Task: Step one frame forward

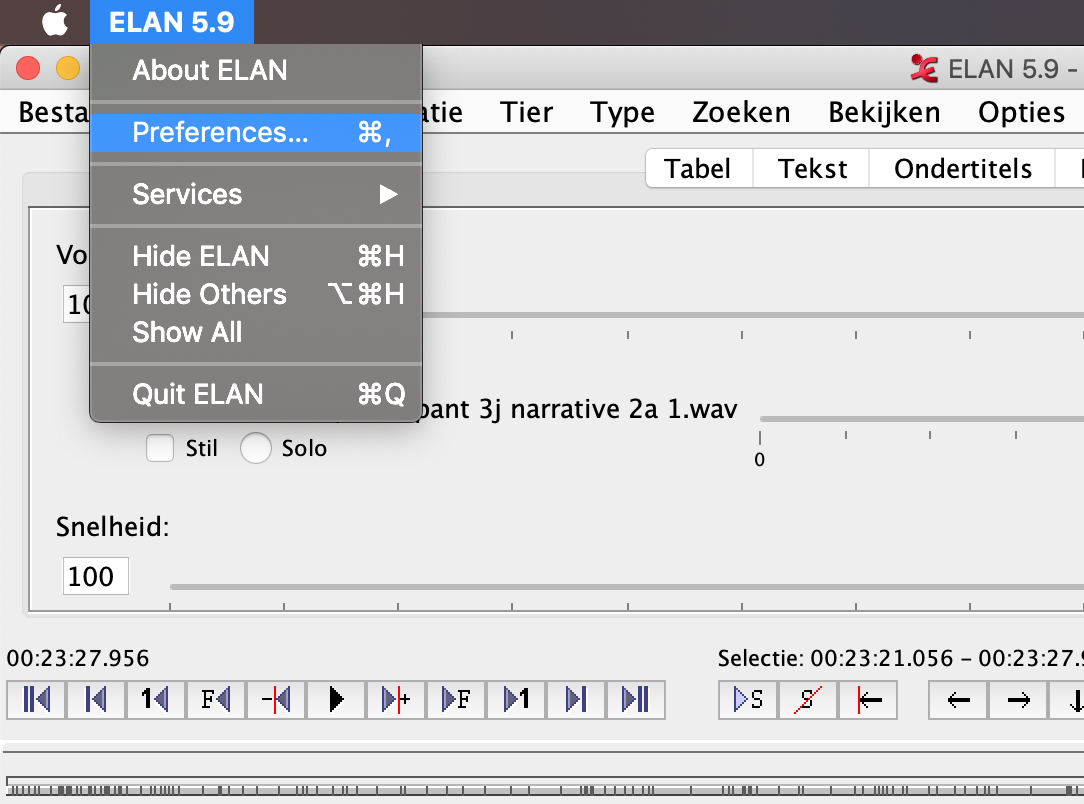Action: pyautogui.click(x=456, y=699)
